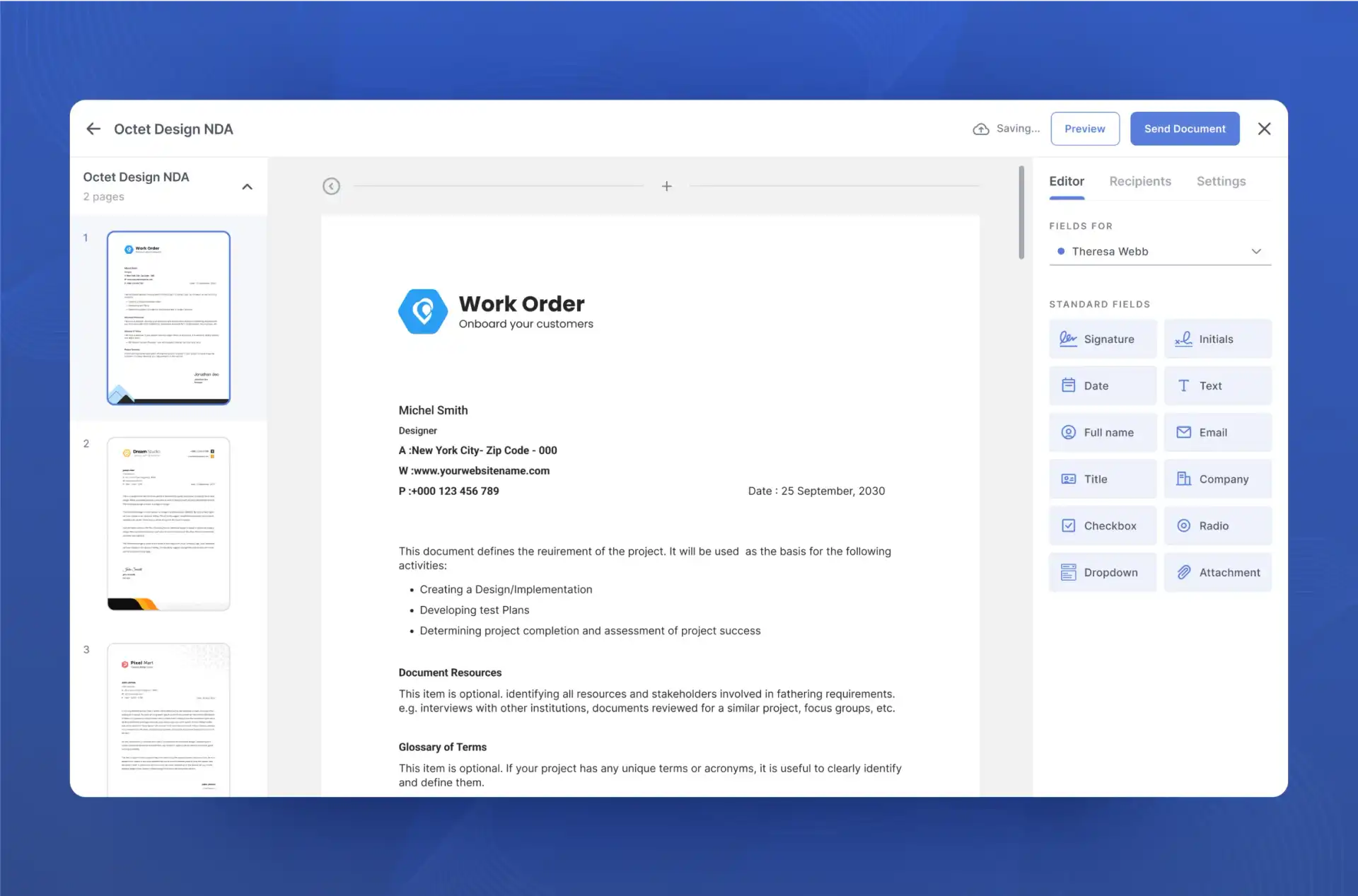Viewport: 1358px width, 896px height.
Task: Click the Preview button
Action: point(1084,128)
